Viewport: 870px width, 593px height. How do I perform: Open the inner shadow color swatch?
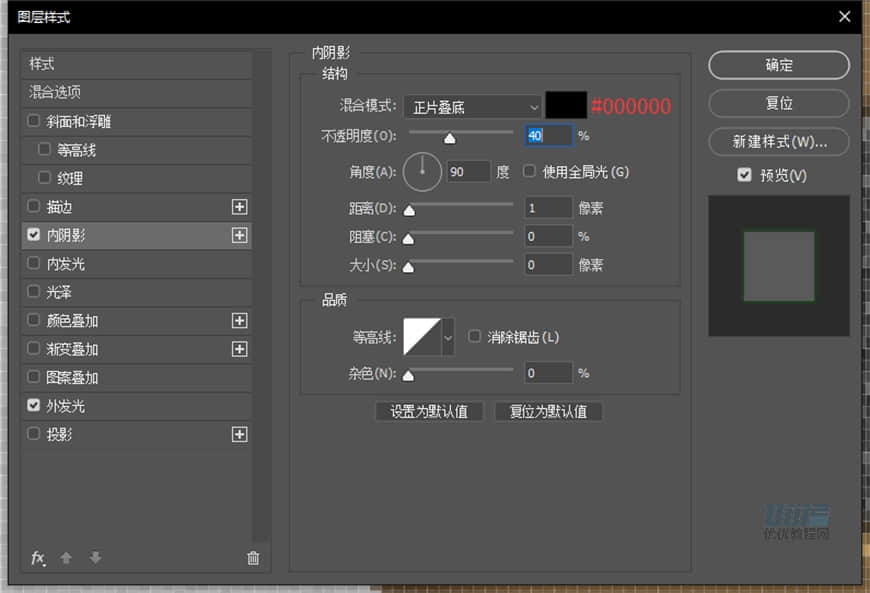coord(563,106)
